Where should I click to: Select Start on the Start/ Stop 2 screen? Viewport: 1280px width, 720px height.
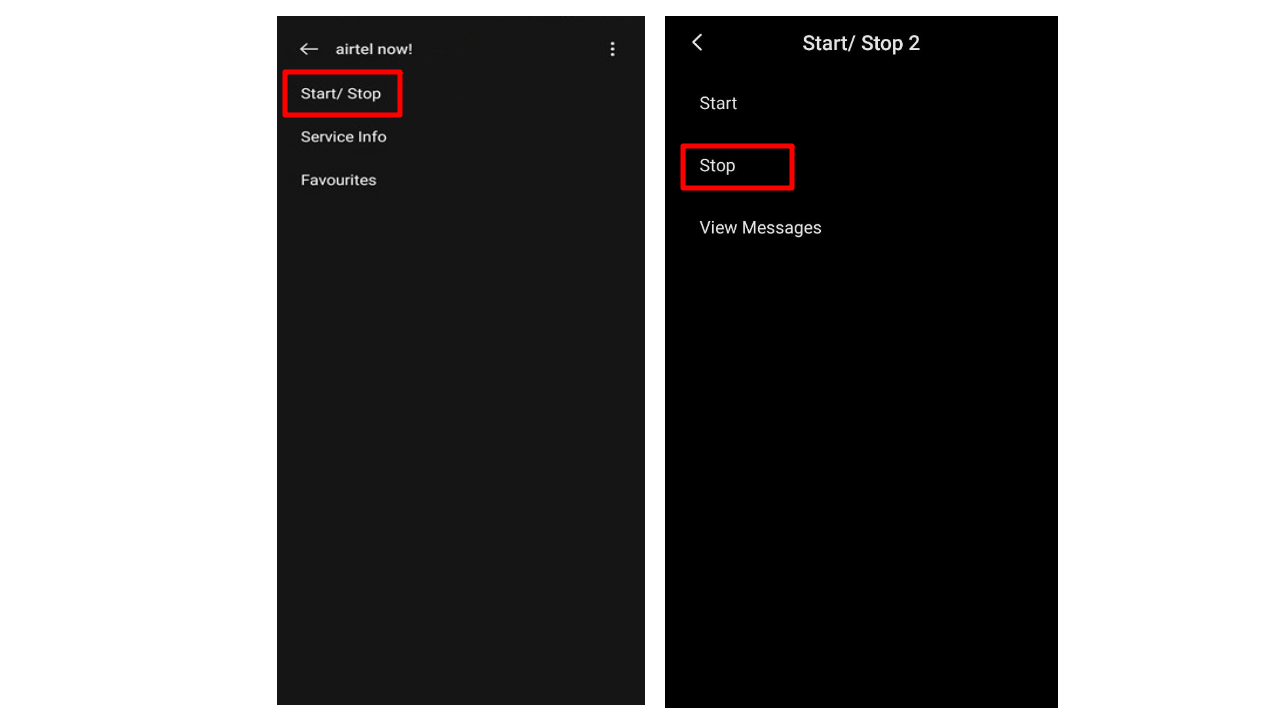(x=717, y=103)
